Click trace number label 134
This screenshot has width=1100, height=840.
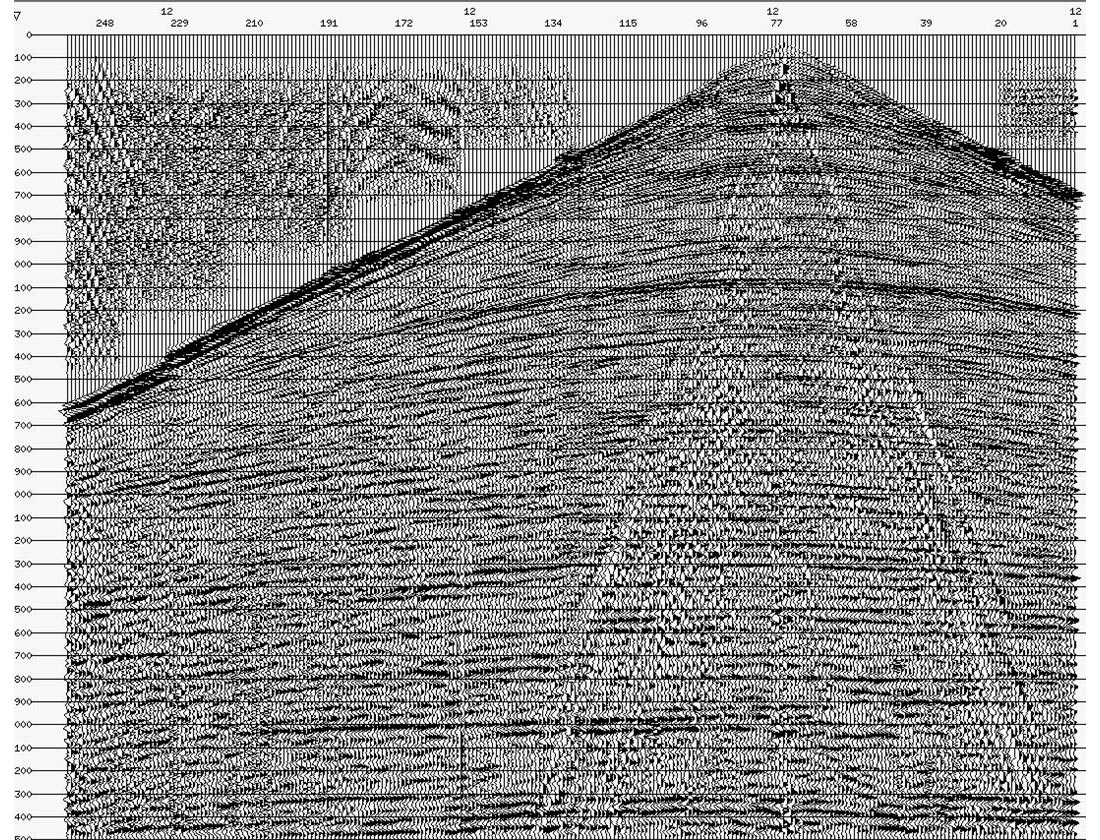553,23
